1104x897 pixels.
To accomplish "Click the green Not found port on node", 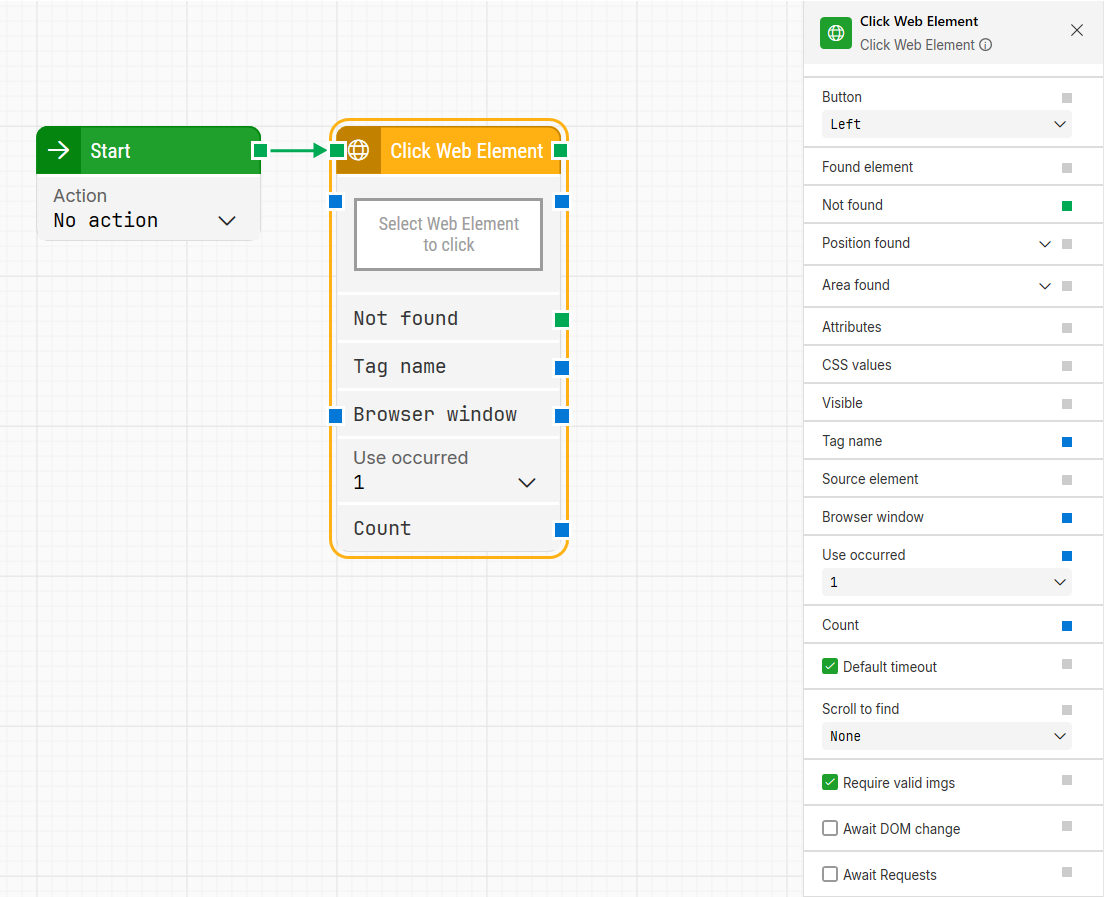I will pos(562,320).
